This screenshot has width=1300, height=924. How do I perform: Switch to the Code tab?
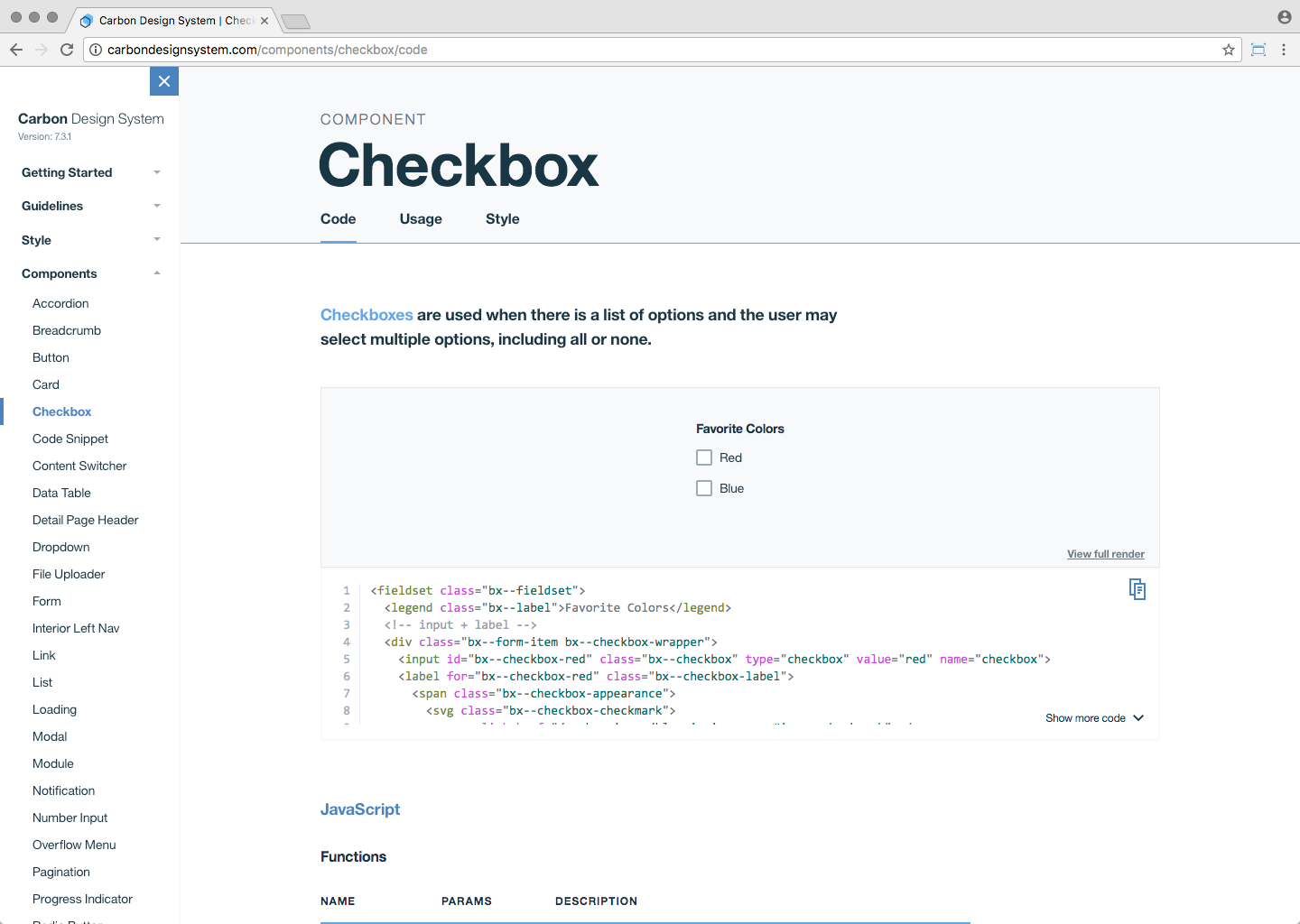(x=339, y=219)
